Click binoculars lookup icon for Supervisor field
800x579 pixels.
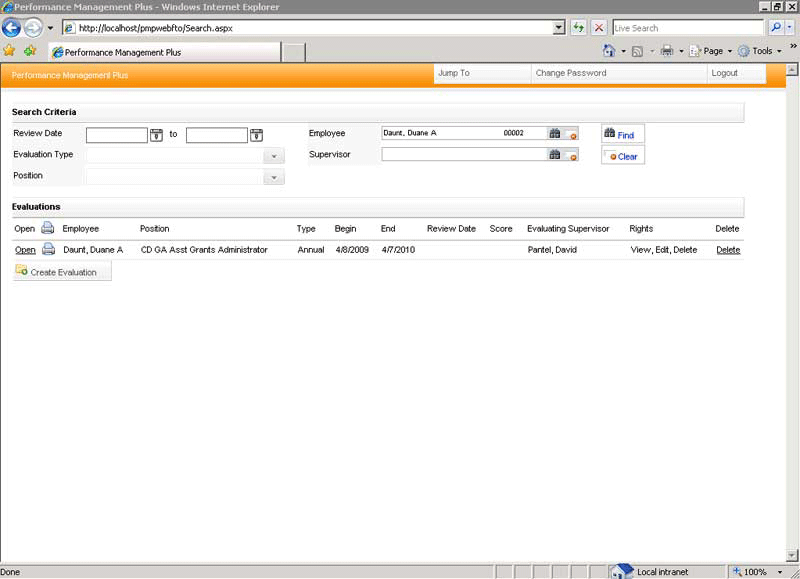(x=554, y=155)
